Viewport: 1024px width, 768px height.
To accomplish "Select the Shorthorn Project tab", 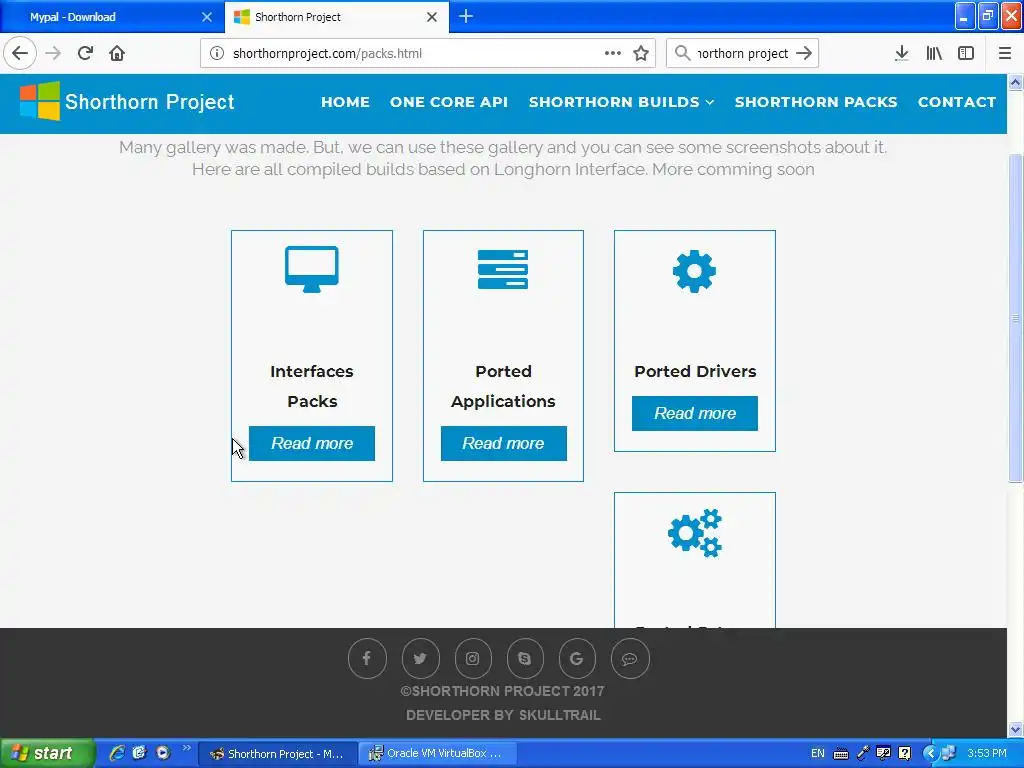I will coord(337,17).
